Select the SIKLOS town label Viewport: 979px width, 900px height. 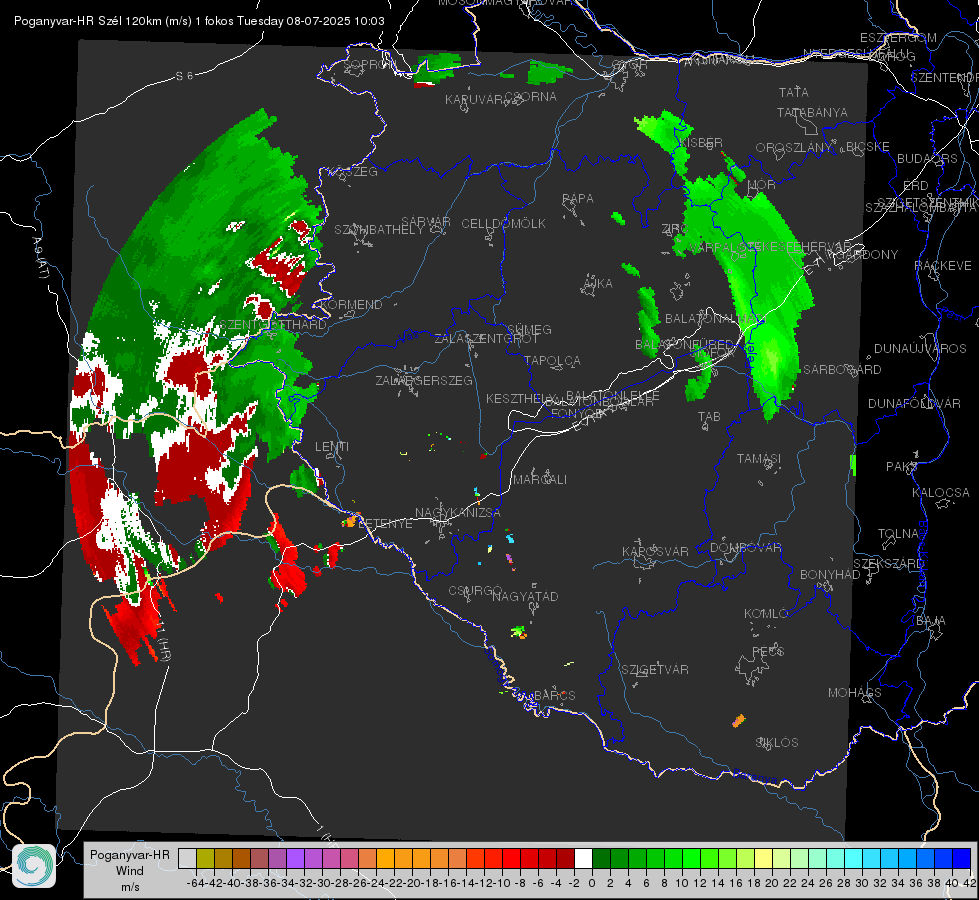coord(777,743)
